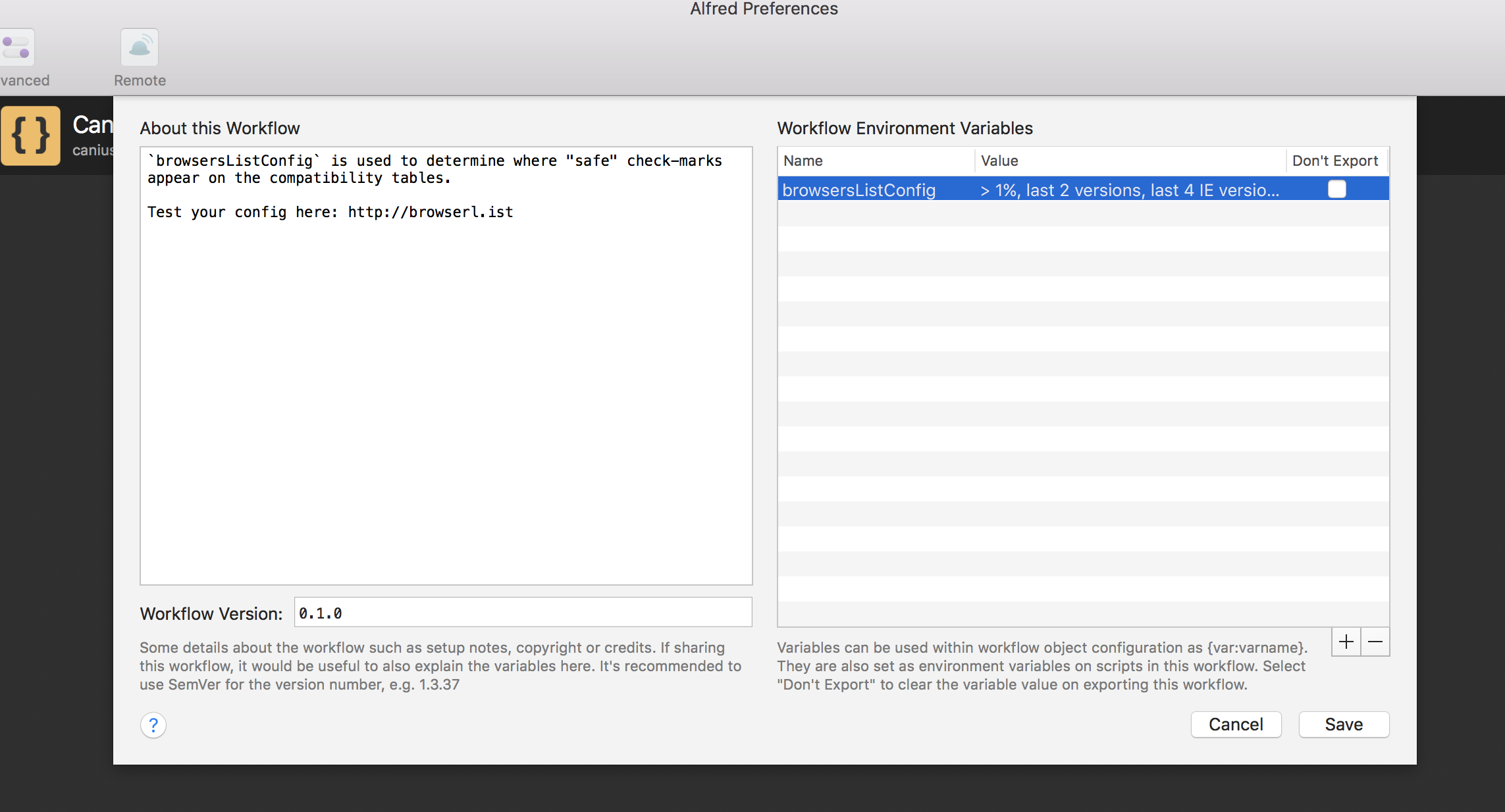Click the Remote label in toolbar
1505x812 pixels.
[140, 80]
